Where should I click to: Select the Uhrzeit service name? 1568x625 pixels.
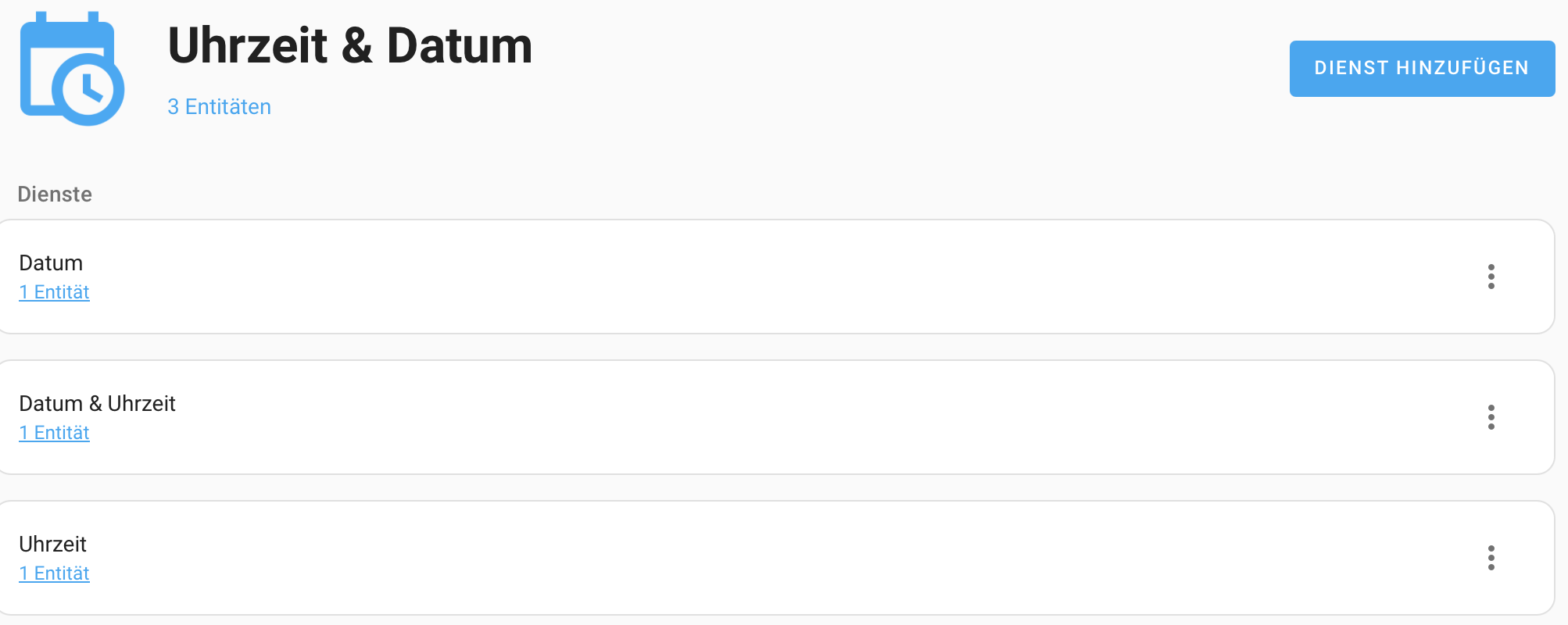click(x=52, y=545)
